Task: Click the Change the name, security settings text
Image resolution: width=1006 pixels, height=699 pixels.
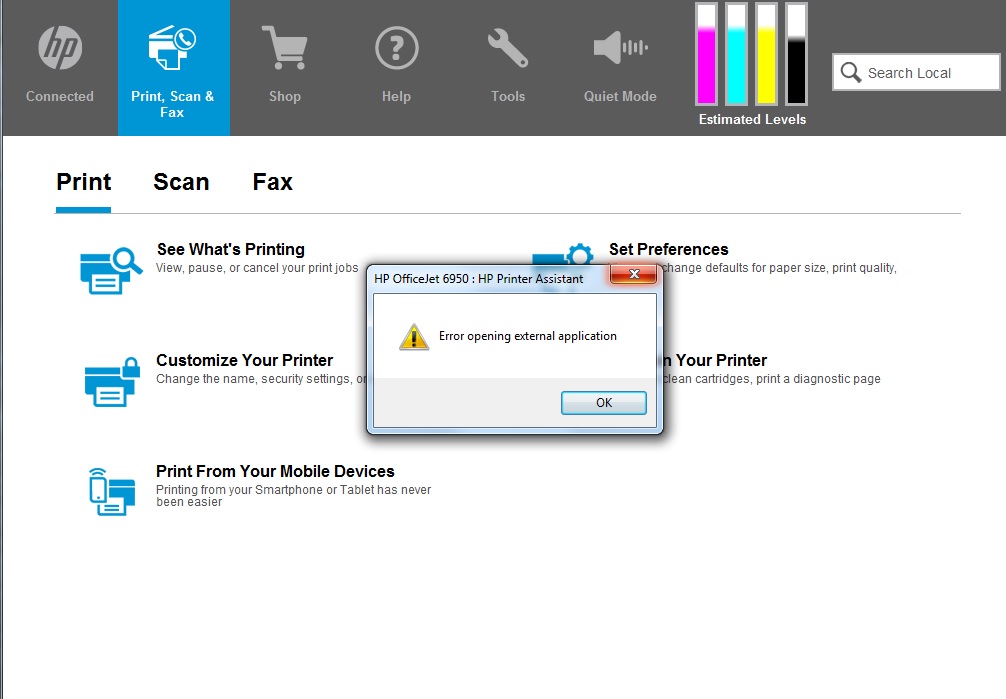Action: click(261, 379)
